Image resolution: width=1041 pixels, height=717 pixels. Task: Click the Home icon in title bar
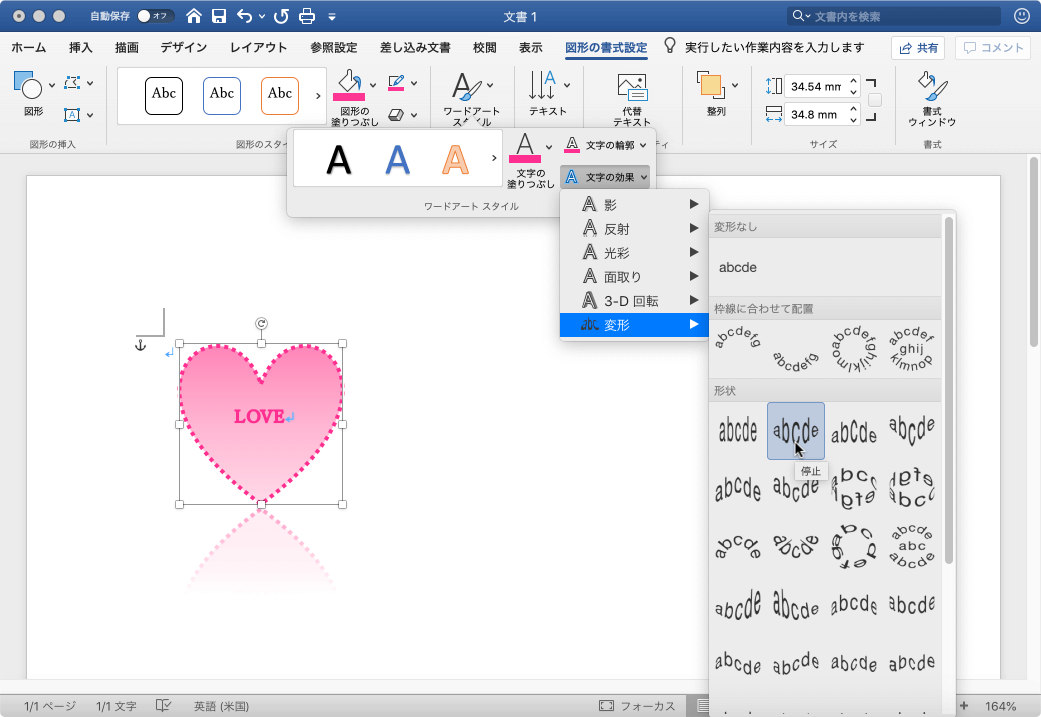coord(193,16)
